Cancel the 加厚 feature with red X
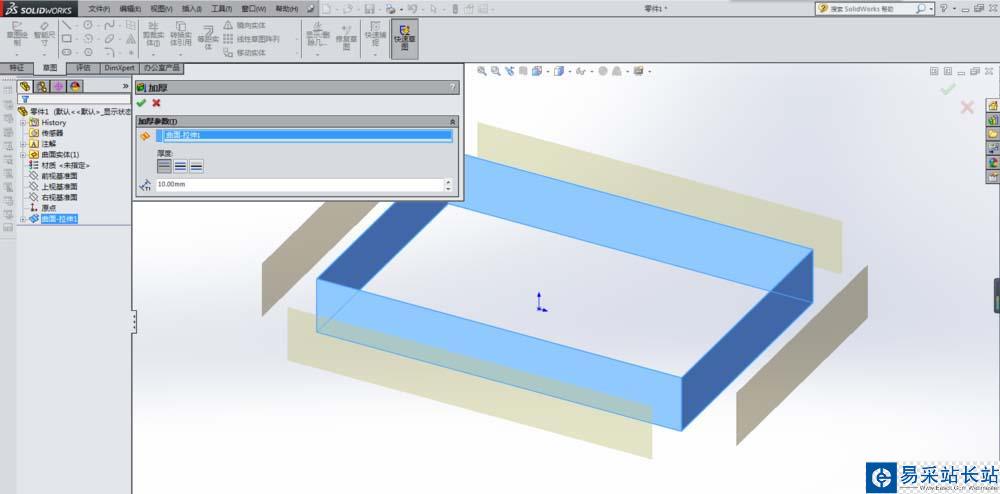Screen dimensions: 1000x494 pos(156,103)
